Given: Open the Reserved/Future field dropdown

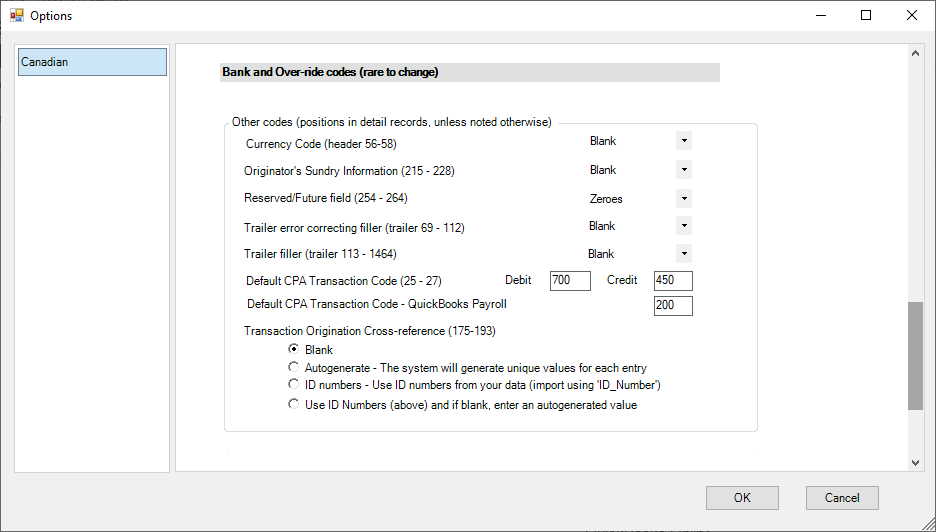Looking at the screenshot, I should click(684, 199).
